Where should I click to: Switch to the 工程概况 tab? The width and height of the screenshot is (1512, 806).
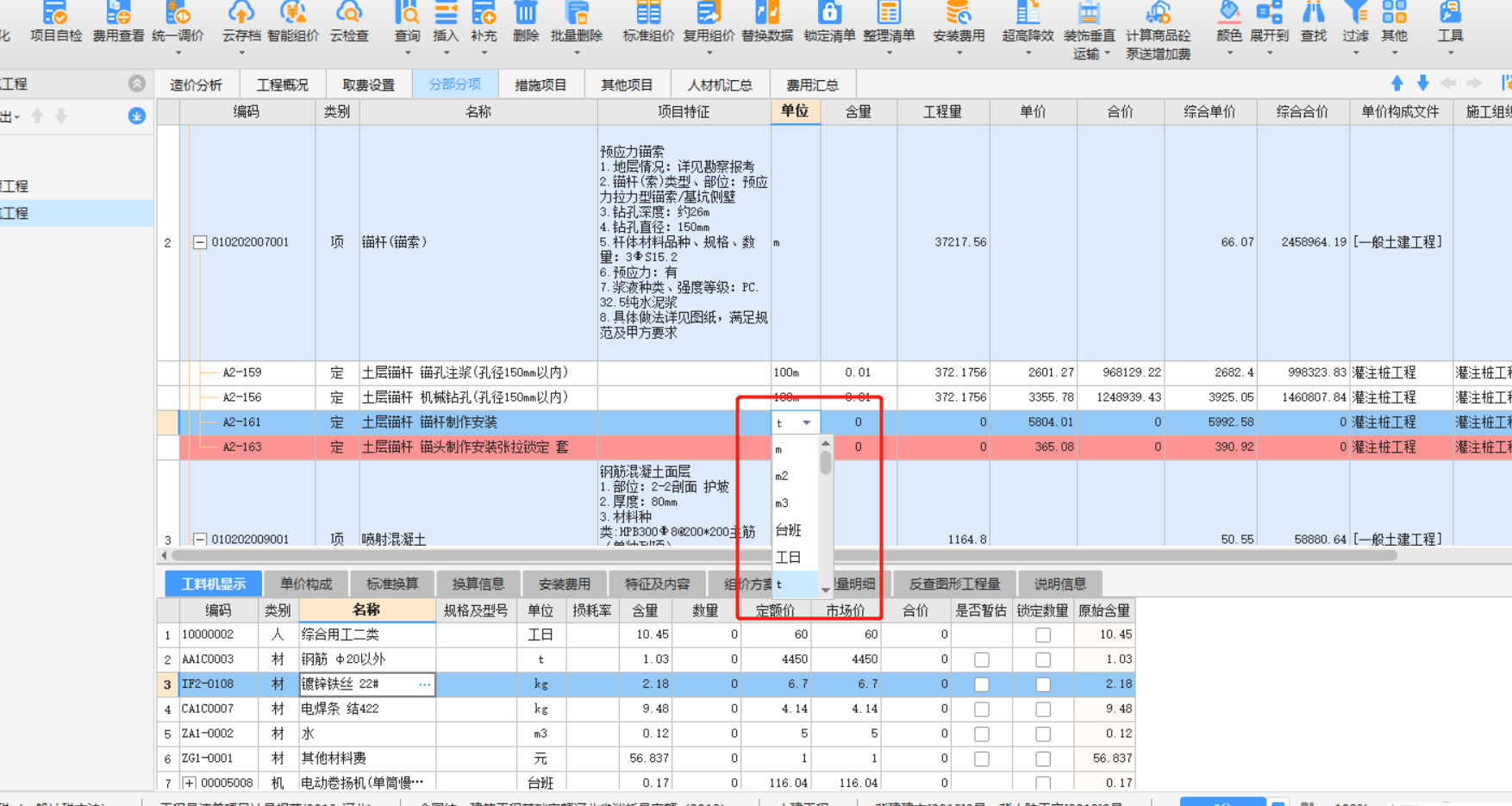[283, 84]
